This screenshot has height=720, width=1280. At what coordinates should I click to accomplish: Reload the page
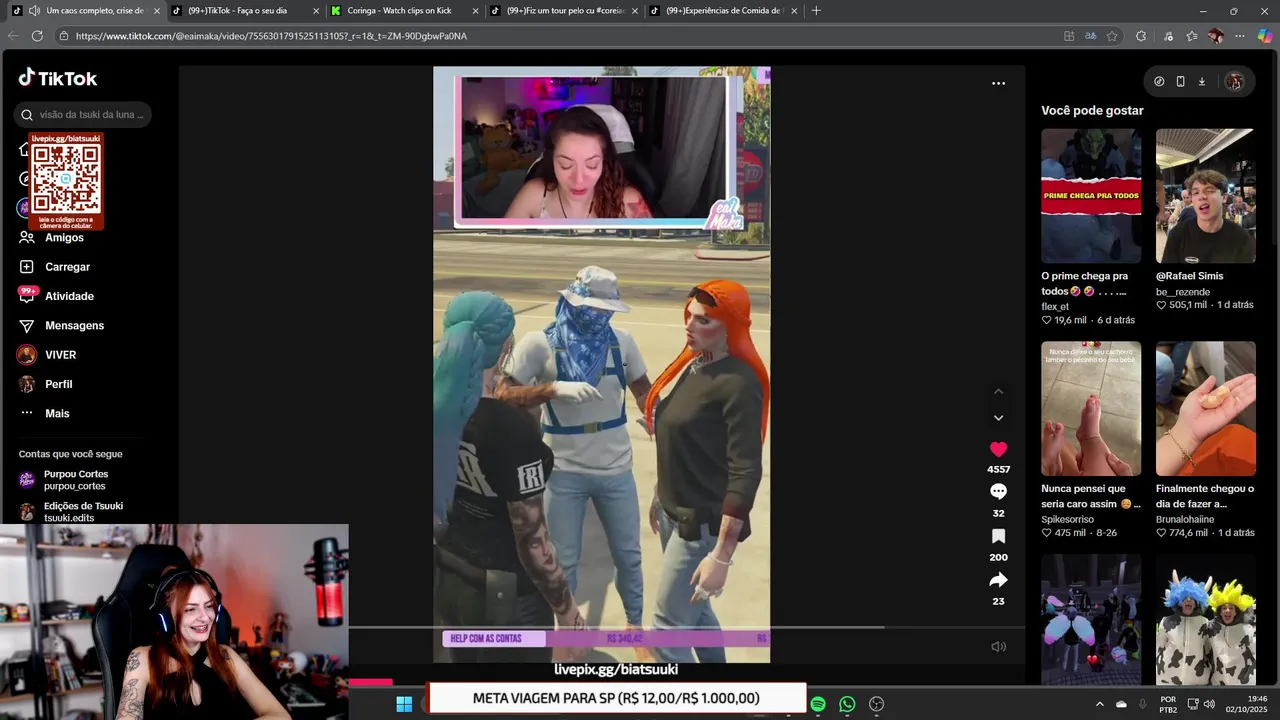coord(37,36)
